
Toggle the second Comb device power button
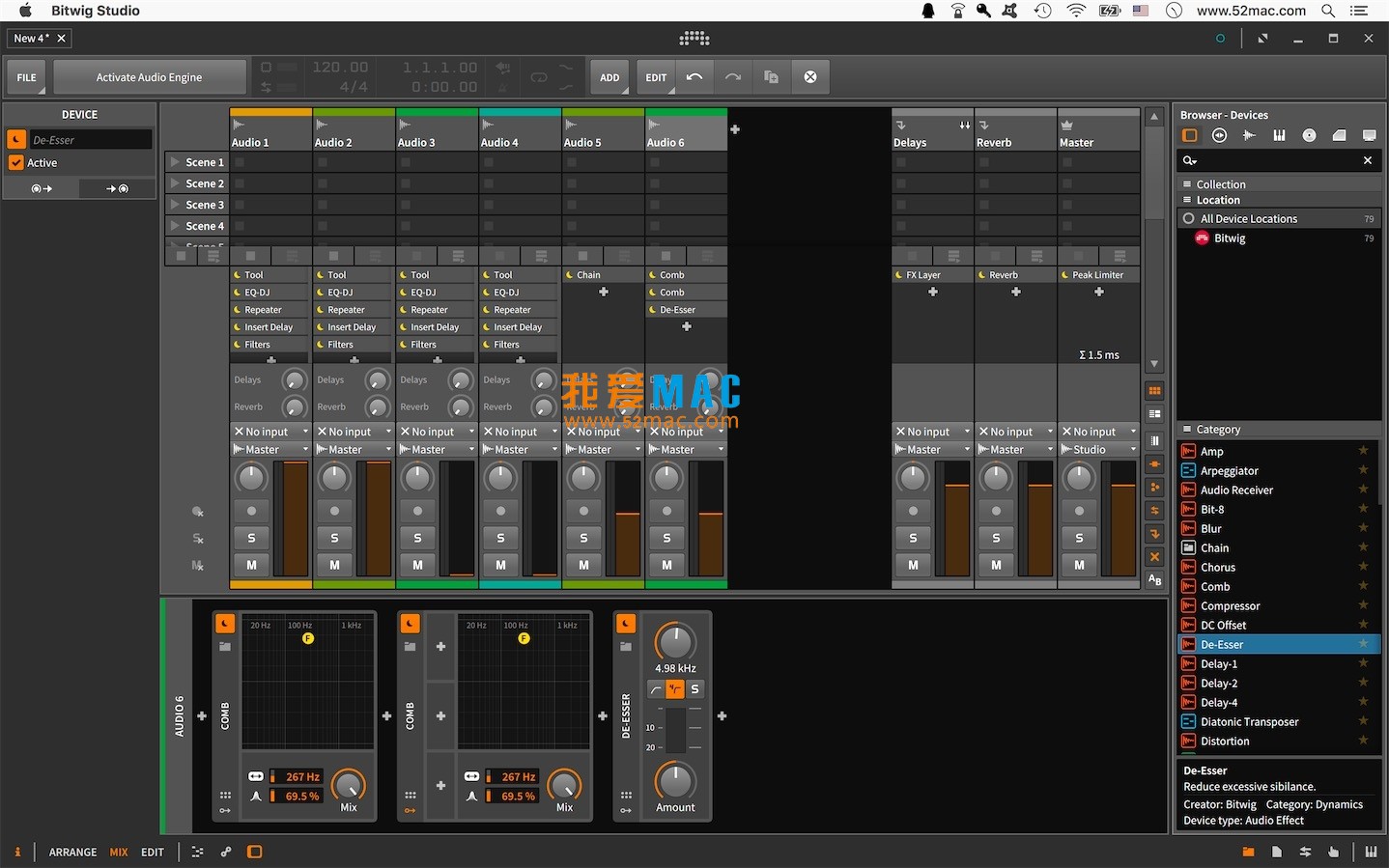pos(411,624)
